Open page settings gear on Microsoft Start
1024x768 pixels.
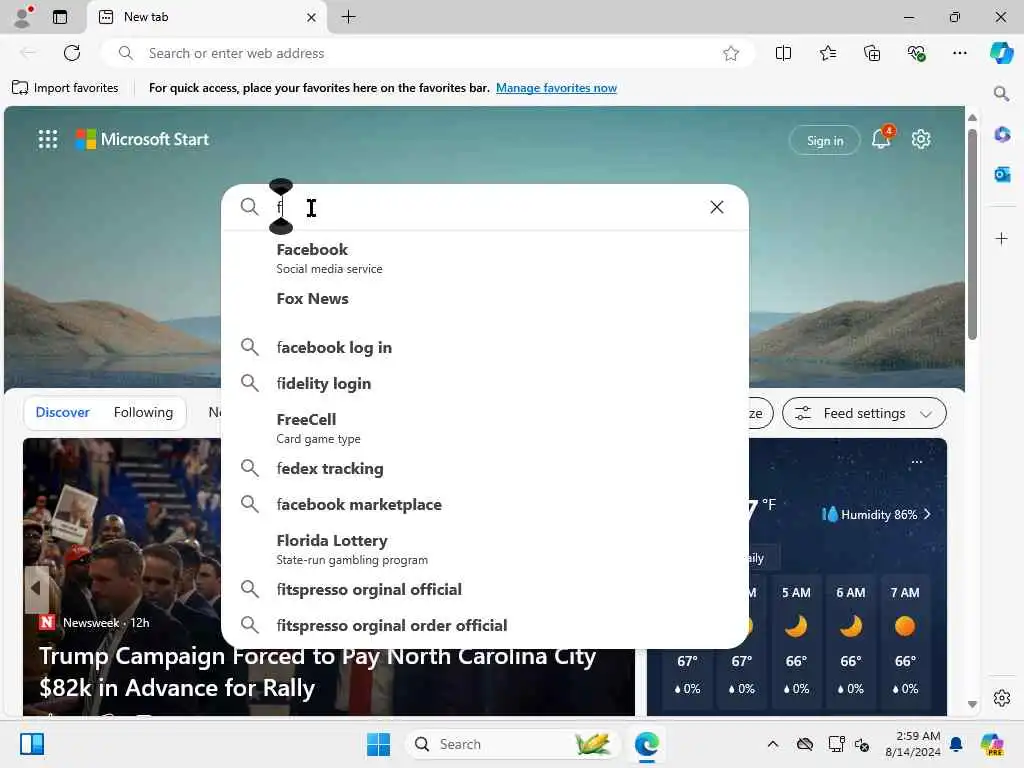pos(921,139)
